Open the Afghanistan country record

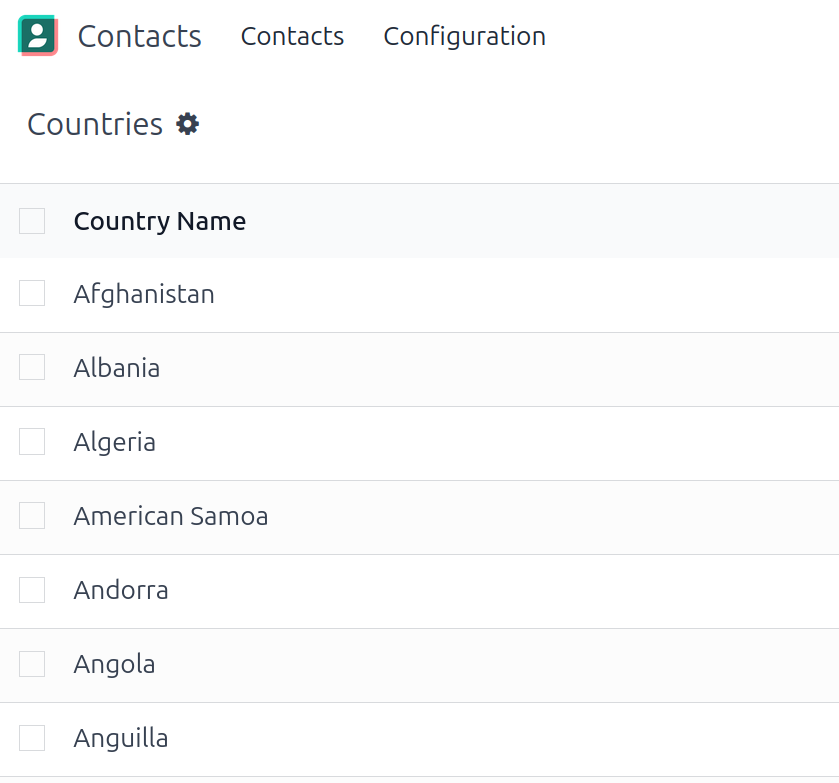[144, 294]
